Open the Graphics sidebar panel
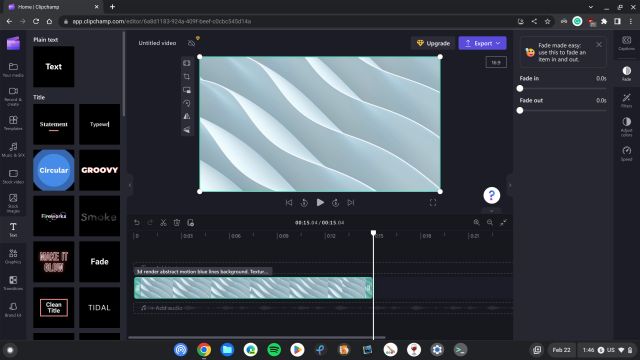Screen dimensions: 640x360 (x=13, y=256)
